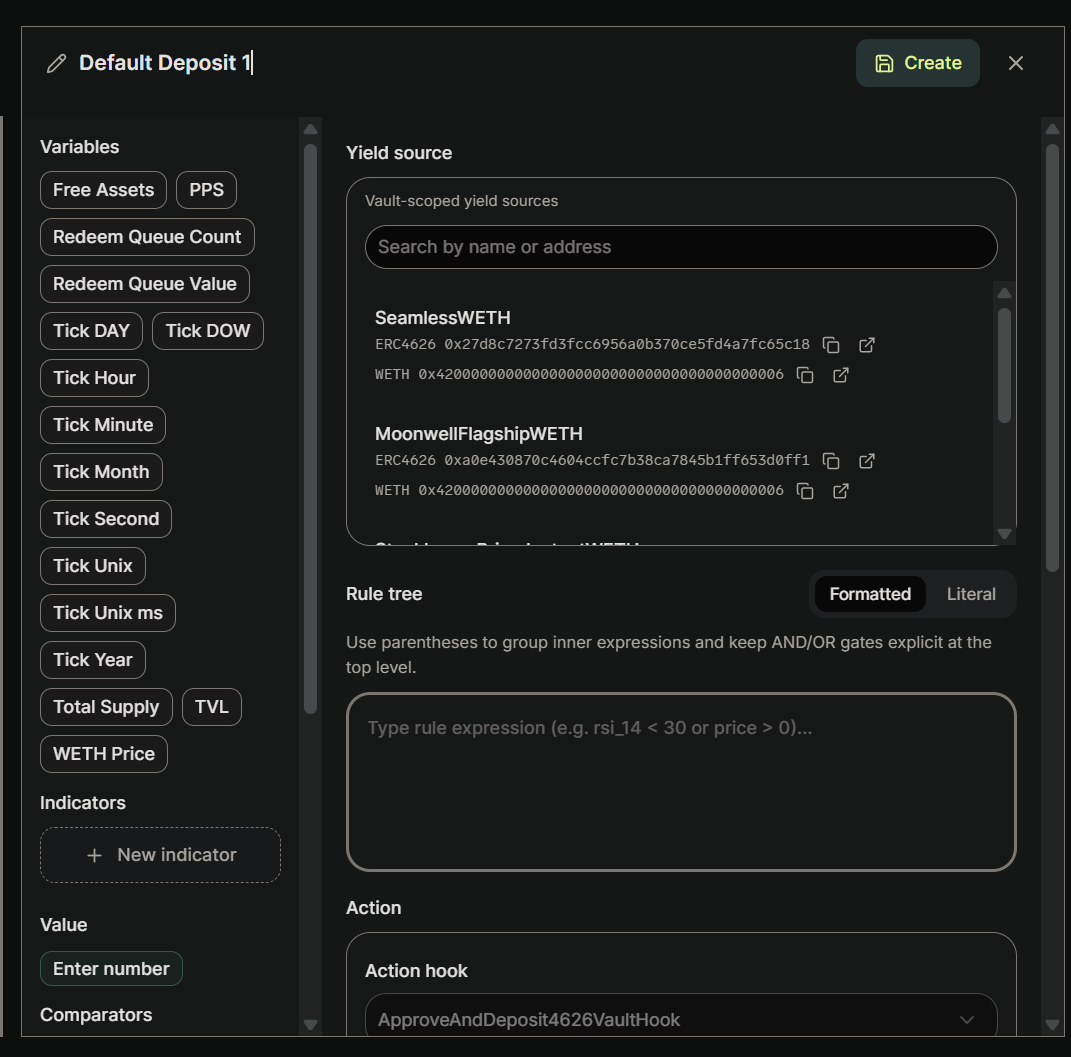Insert the Tick Second variable
The image size is (1071, 1057).
pyautogui.click(x=106, y=519)
